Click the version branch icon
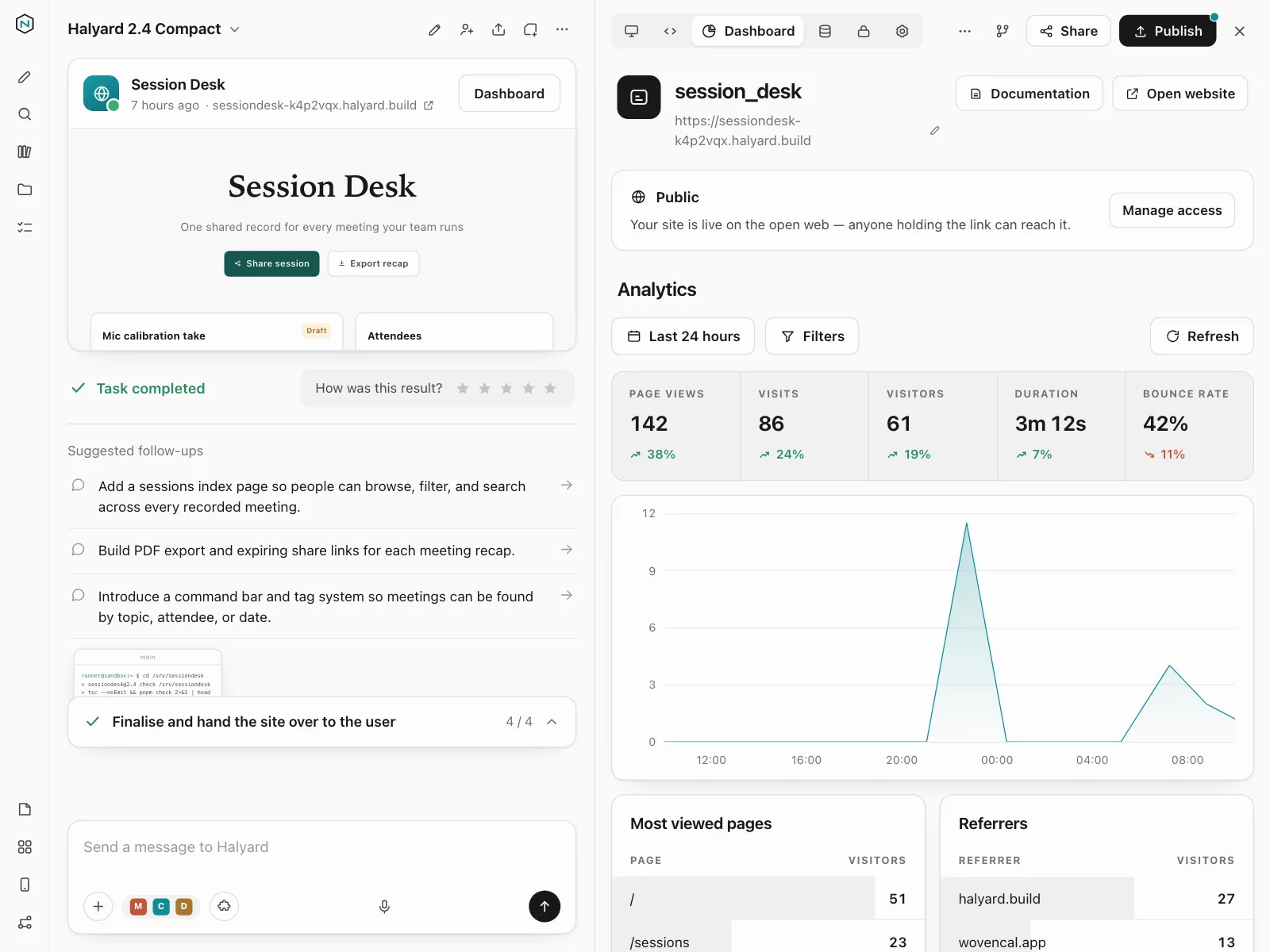This screenshot has width=1270, height=952. point(1003,31)
